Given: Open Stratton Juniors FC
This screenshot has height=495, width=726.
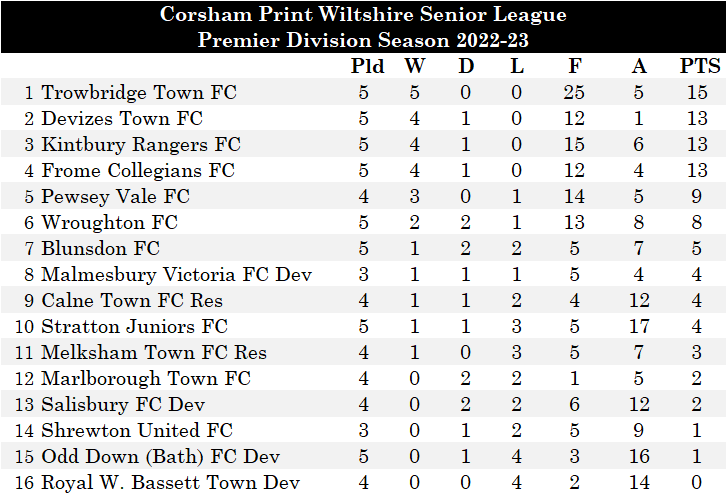Looking at the screenshot, I should pos(134,327).
